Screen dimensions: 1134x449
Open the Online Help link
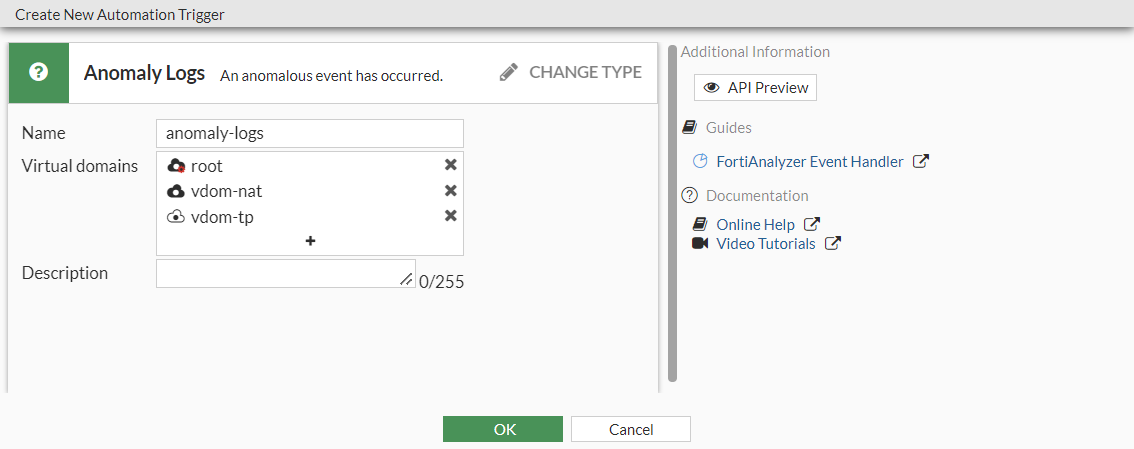click(x=755, y=225)
